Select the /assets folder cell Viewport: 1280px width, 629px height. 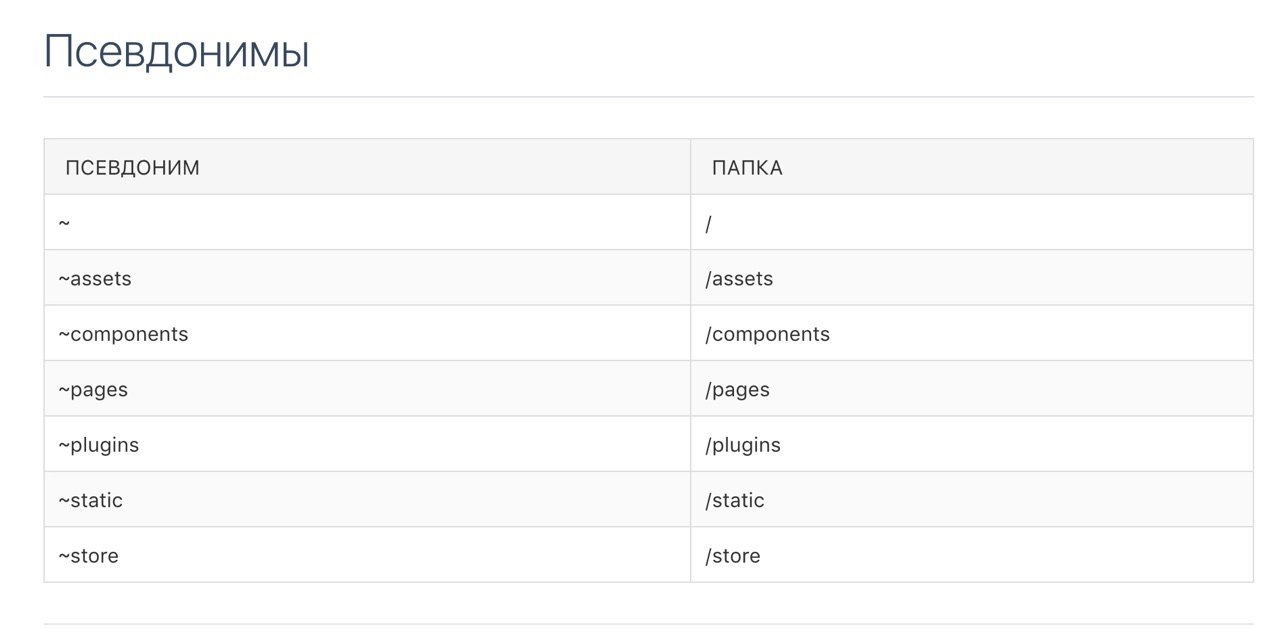pyautogui.click(x=972, y=278)
